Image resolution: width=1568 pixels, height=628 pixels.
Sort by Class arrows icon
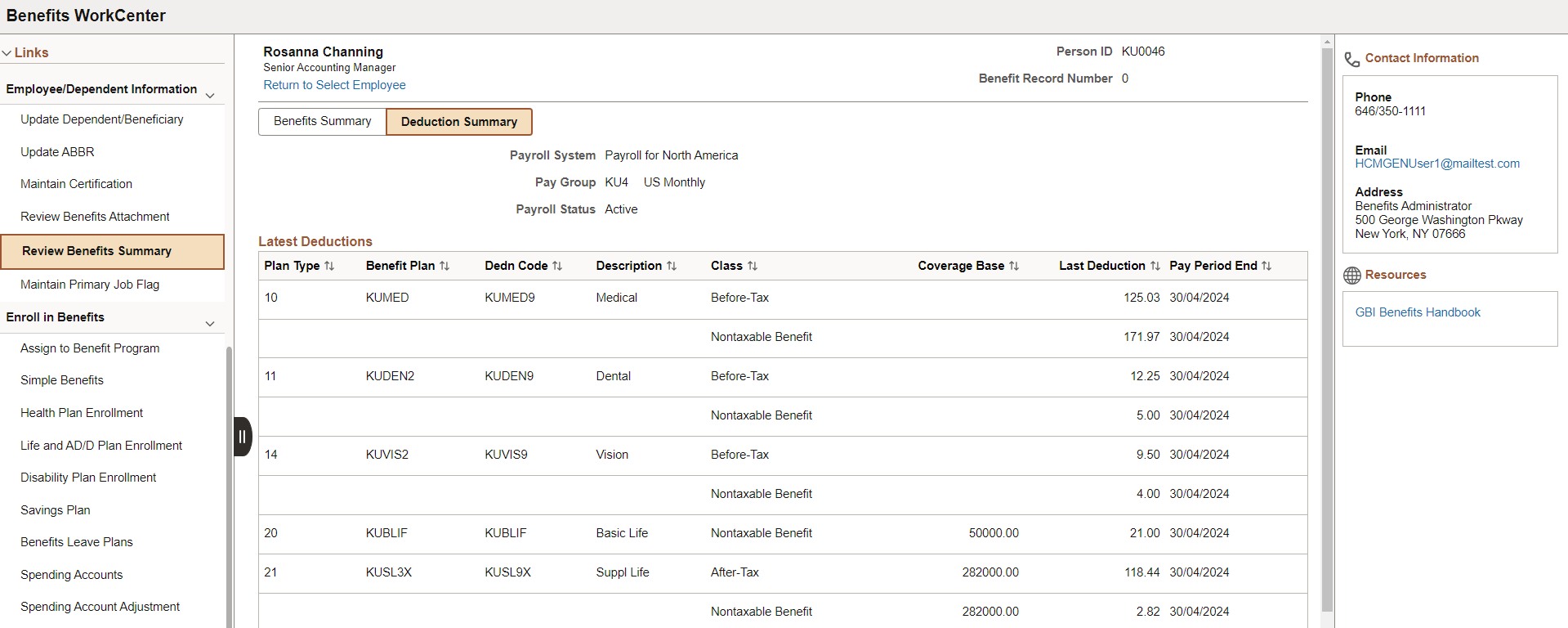click(753, 266)
